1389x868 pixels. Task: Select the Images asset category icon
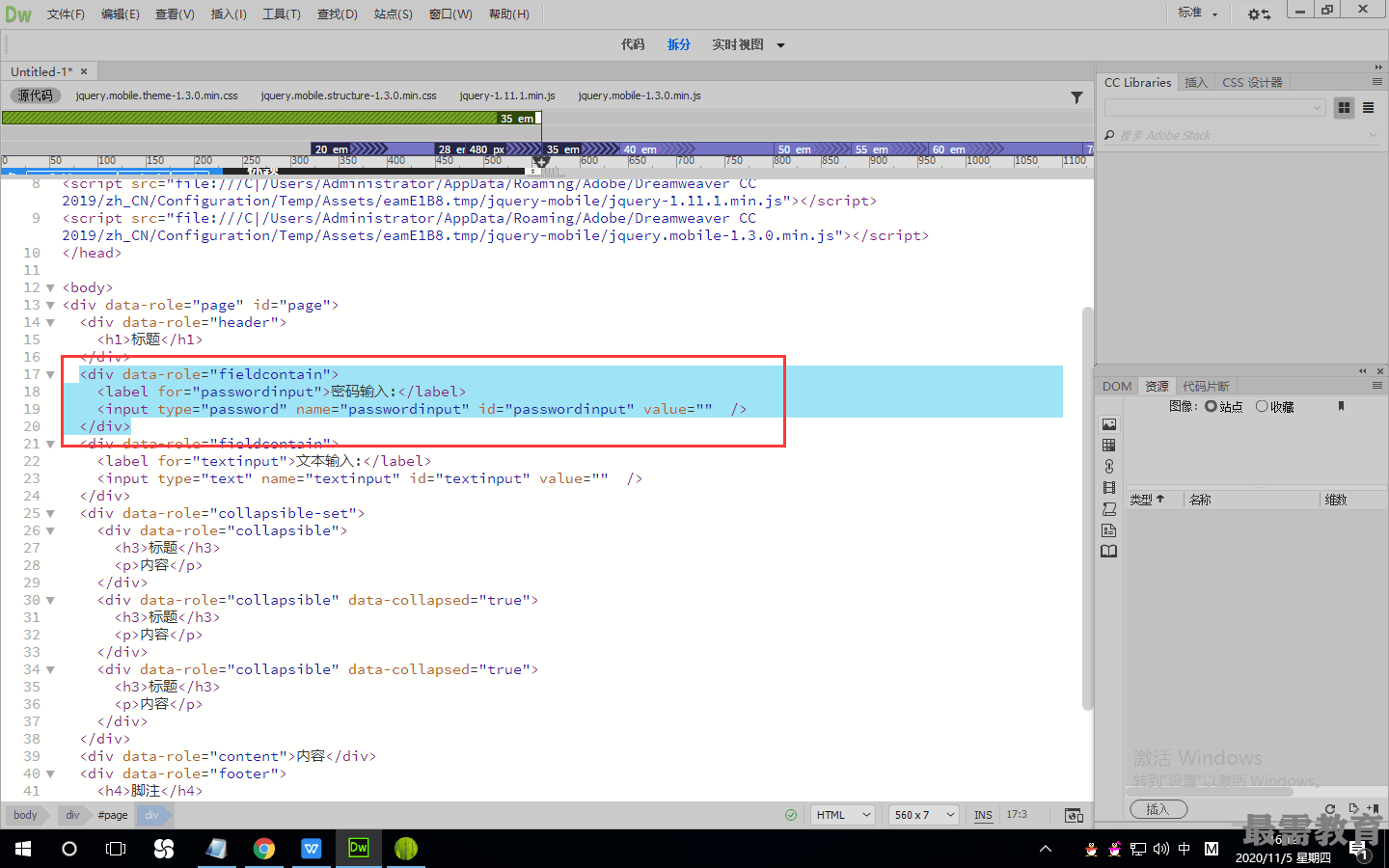pyautogui.click(x=1109, y=424)
